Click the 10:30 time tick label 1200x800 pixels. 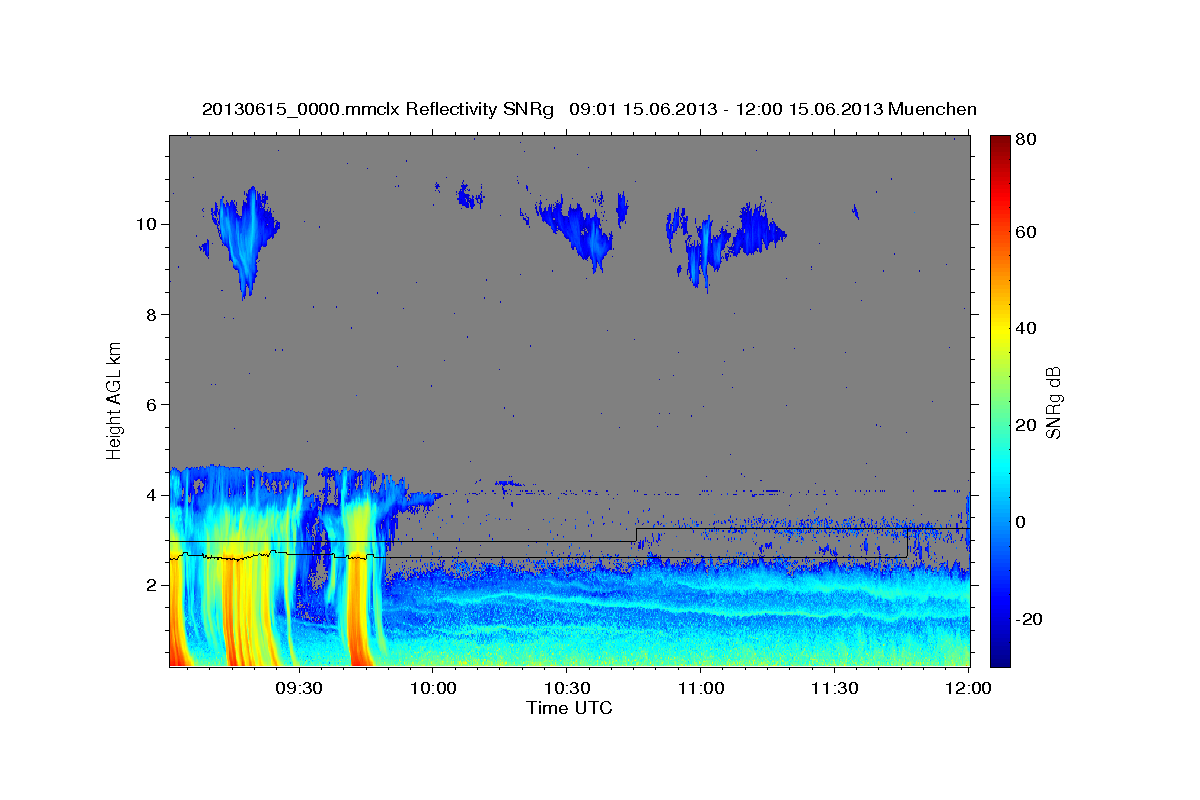(567, 689)
